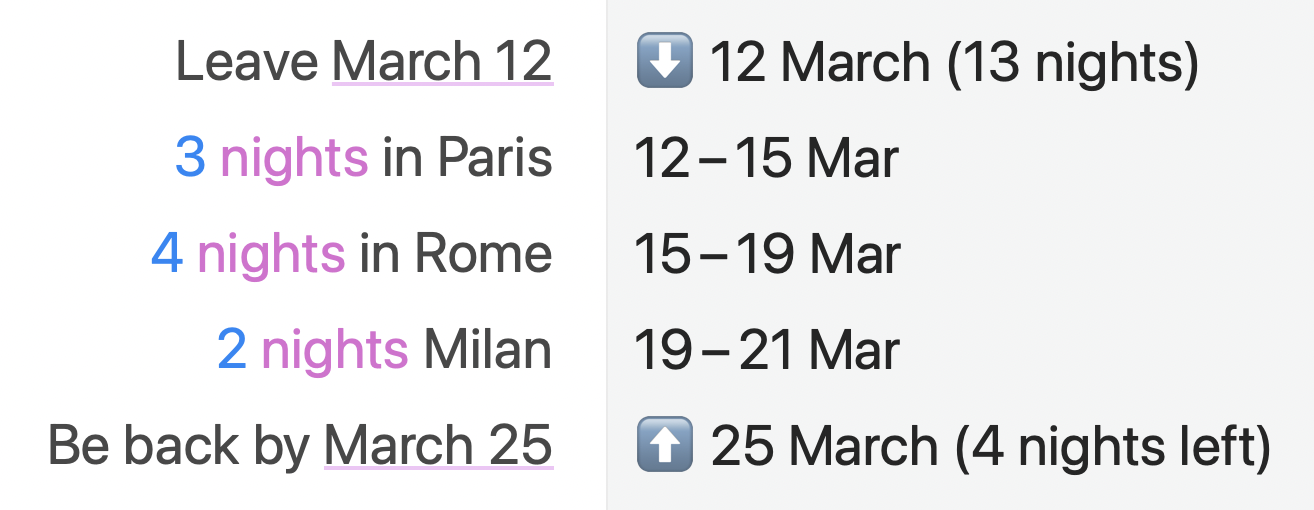Copy the 12–15 Mar result
This screenshot has height=510, width=1314.
[x=767, y=159]
